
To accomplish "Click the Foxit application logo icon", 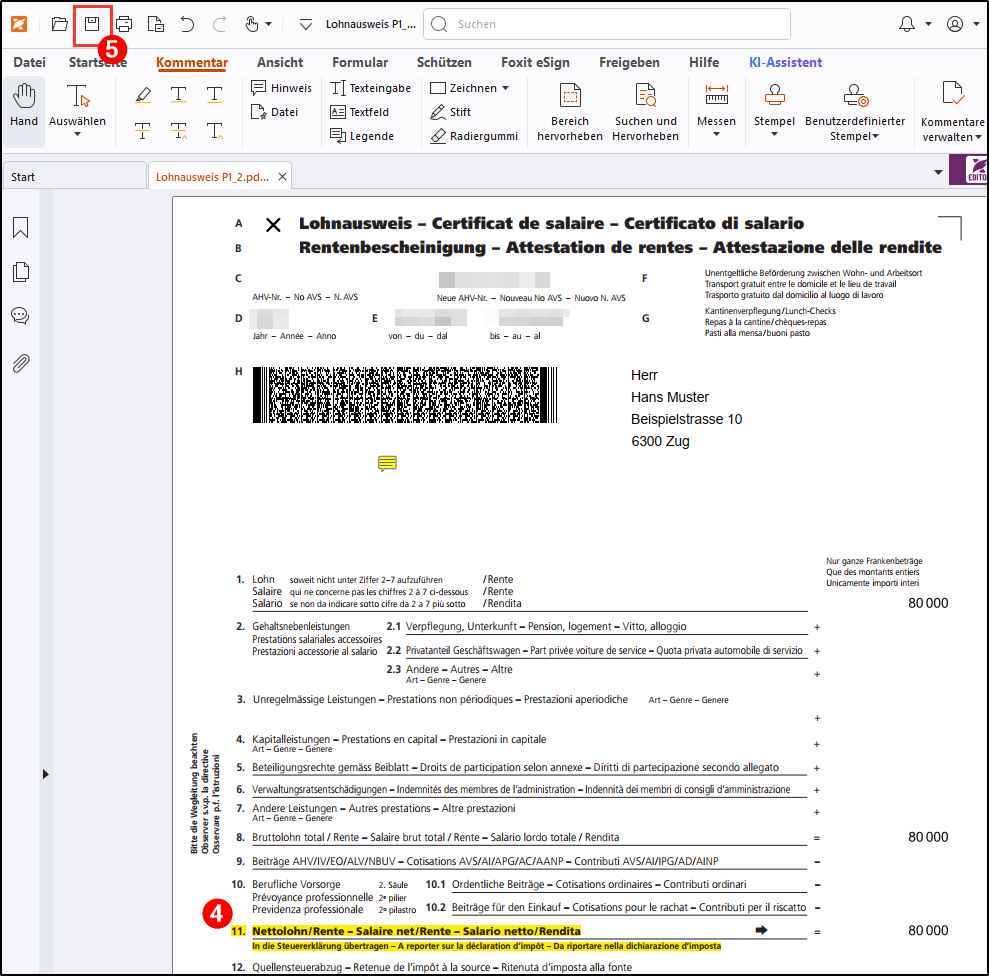I will coord(19,24).
